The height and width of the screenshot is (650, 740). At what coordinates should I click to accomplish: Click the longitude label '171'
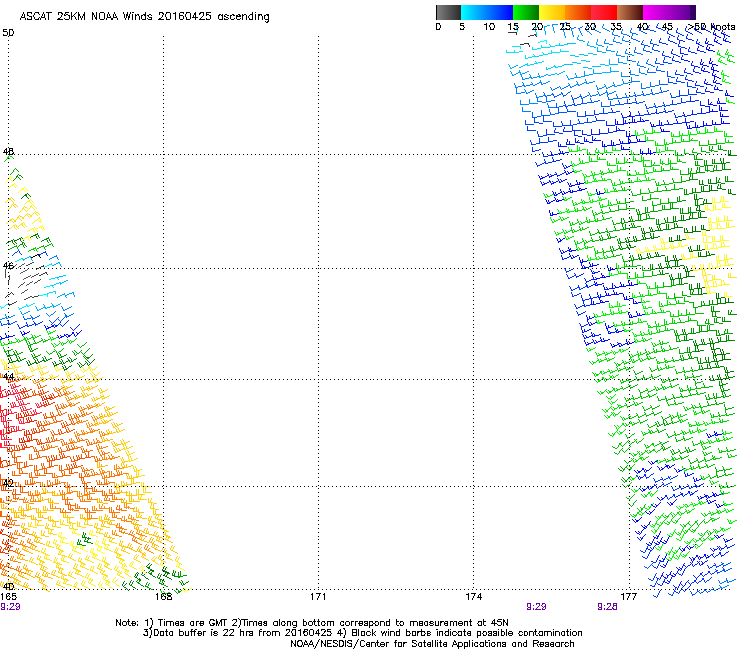(318, 597)
